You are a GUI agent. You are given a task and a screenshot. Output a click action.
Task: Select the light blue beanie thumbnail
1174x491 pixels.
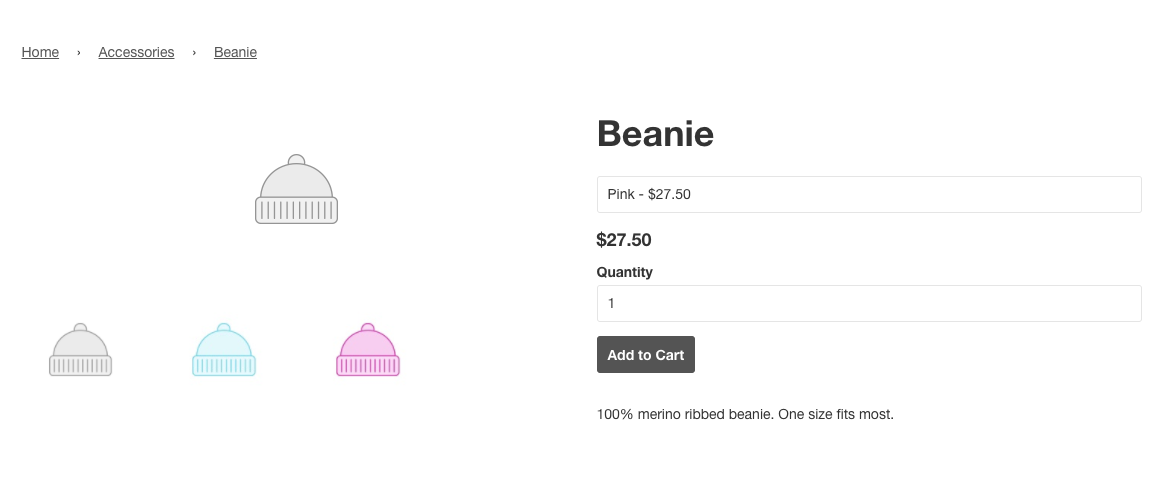224,350
